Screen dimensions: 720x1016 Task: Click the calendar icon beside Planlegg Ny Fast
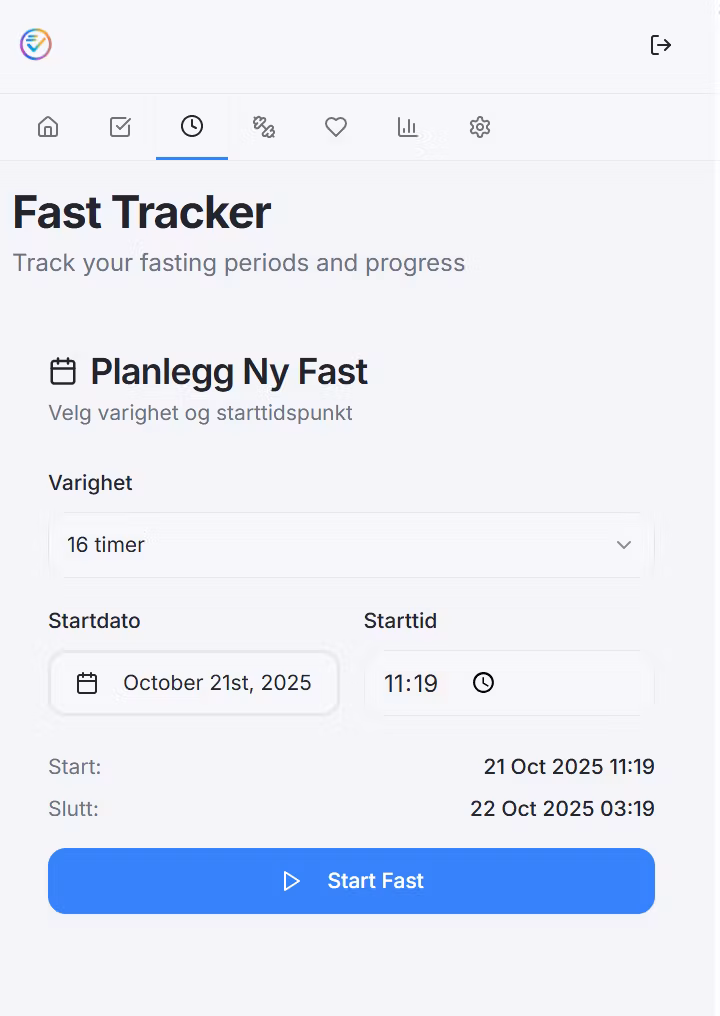point(63,372)
